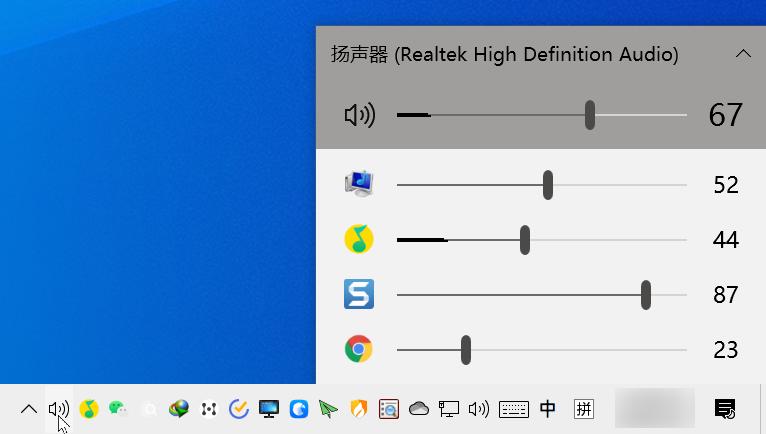Image resolution: width=766 pixels, height=434 pixels.
Task: Click the green paper plane tray icon
Action: point(328,409)
